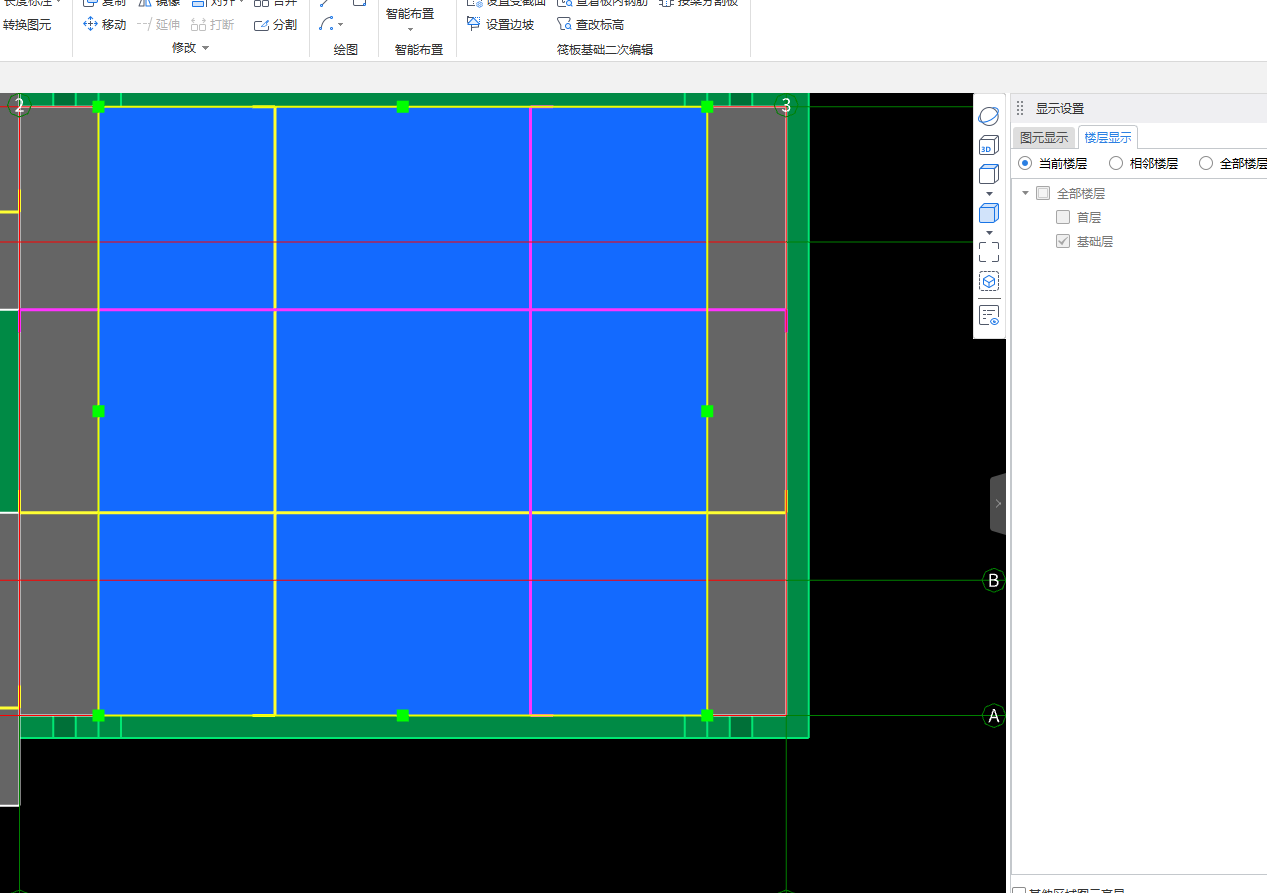The height and width of the screenshot is (893, 1267).
Task: Check the 全部楼层 tree checkbox
Action: [1043, 193]
